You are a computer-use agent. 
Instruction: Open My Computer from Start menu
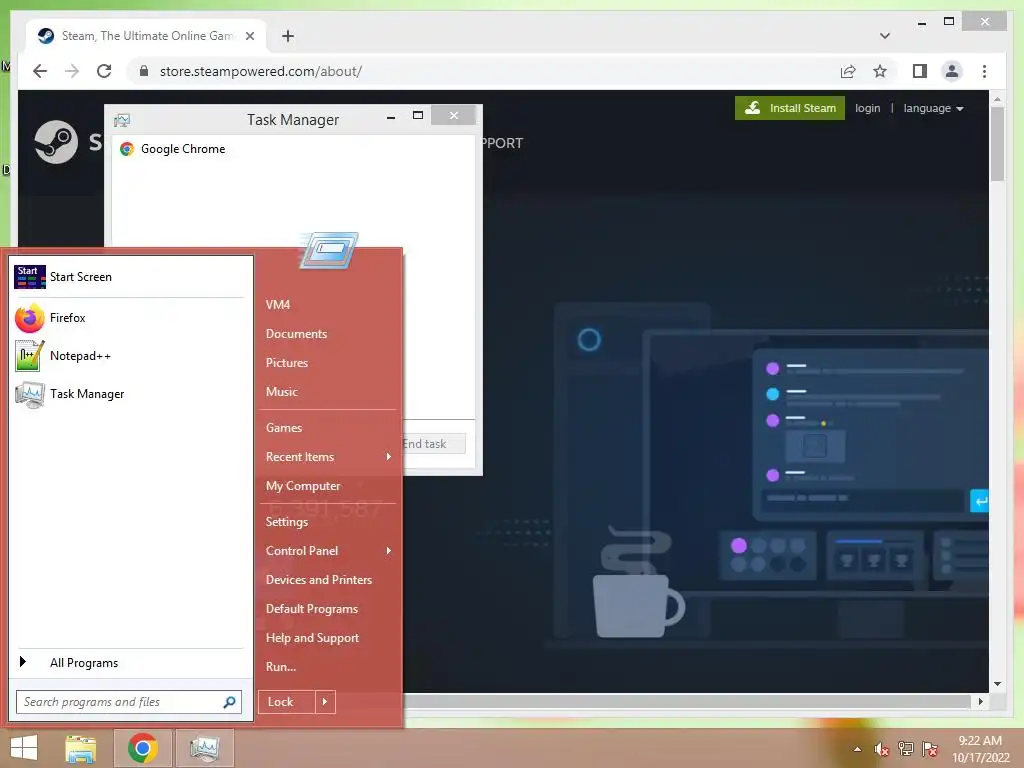303,486
